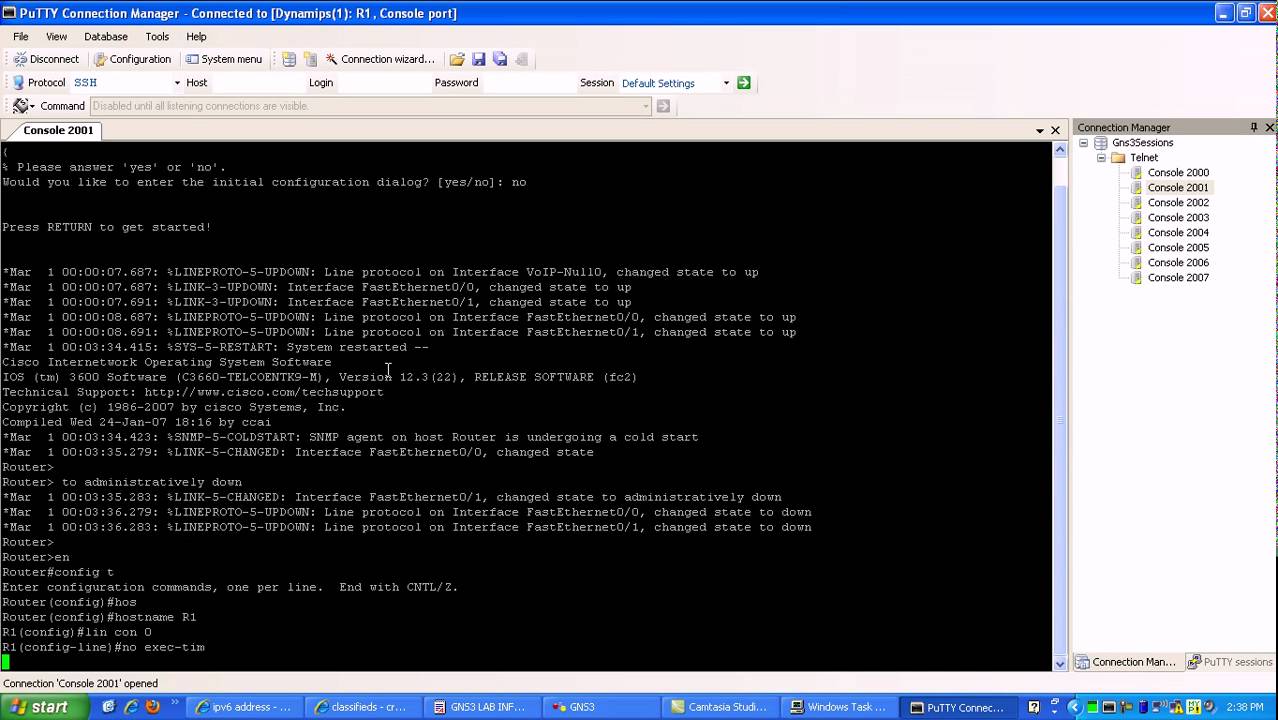1278x720 pixels.
Task: Click the disabled Command combo box
Action: [x=370, y=106]
